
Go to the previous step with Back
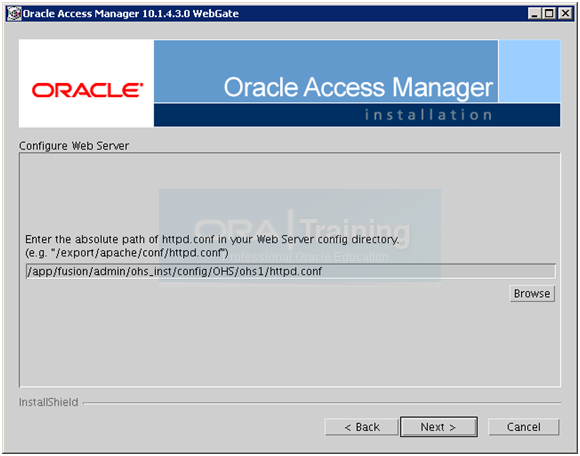(361, 427)
